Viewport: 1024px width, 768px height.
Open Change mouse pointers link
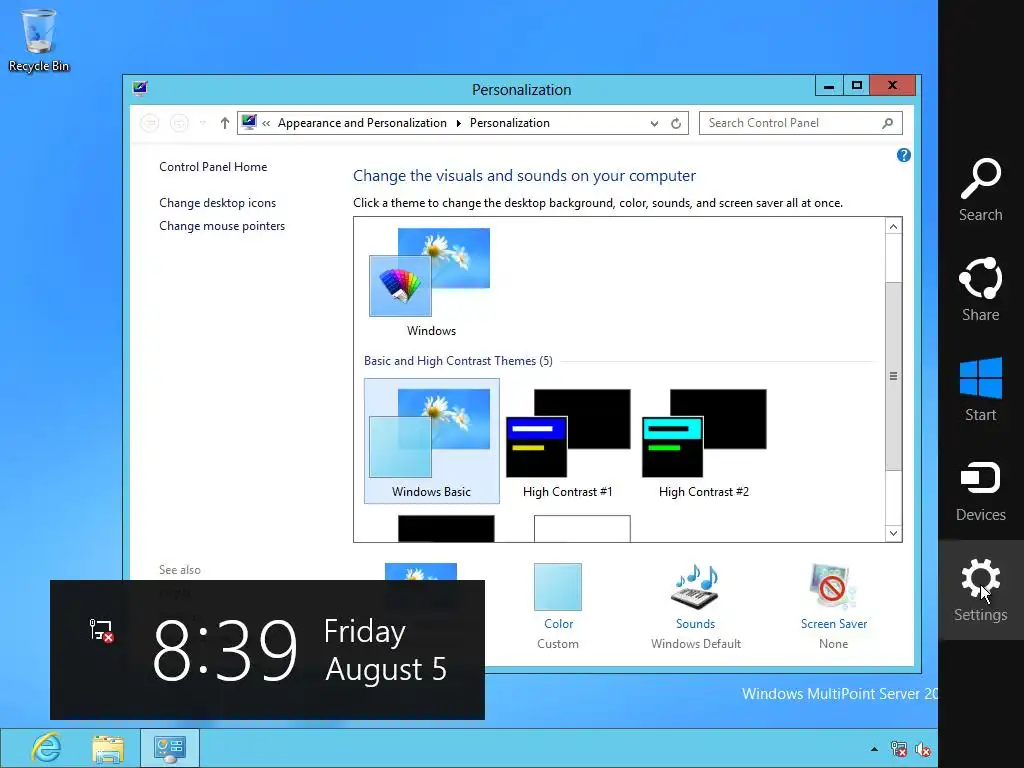point(222,225)
